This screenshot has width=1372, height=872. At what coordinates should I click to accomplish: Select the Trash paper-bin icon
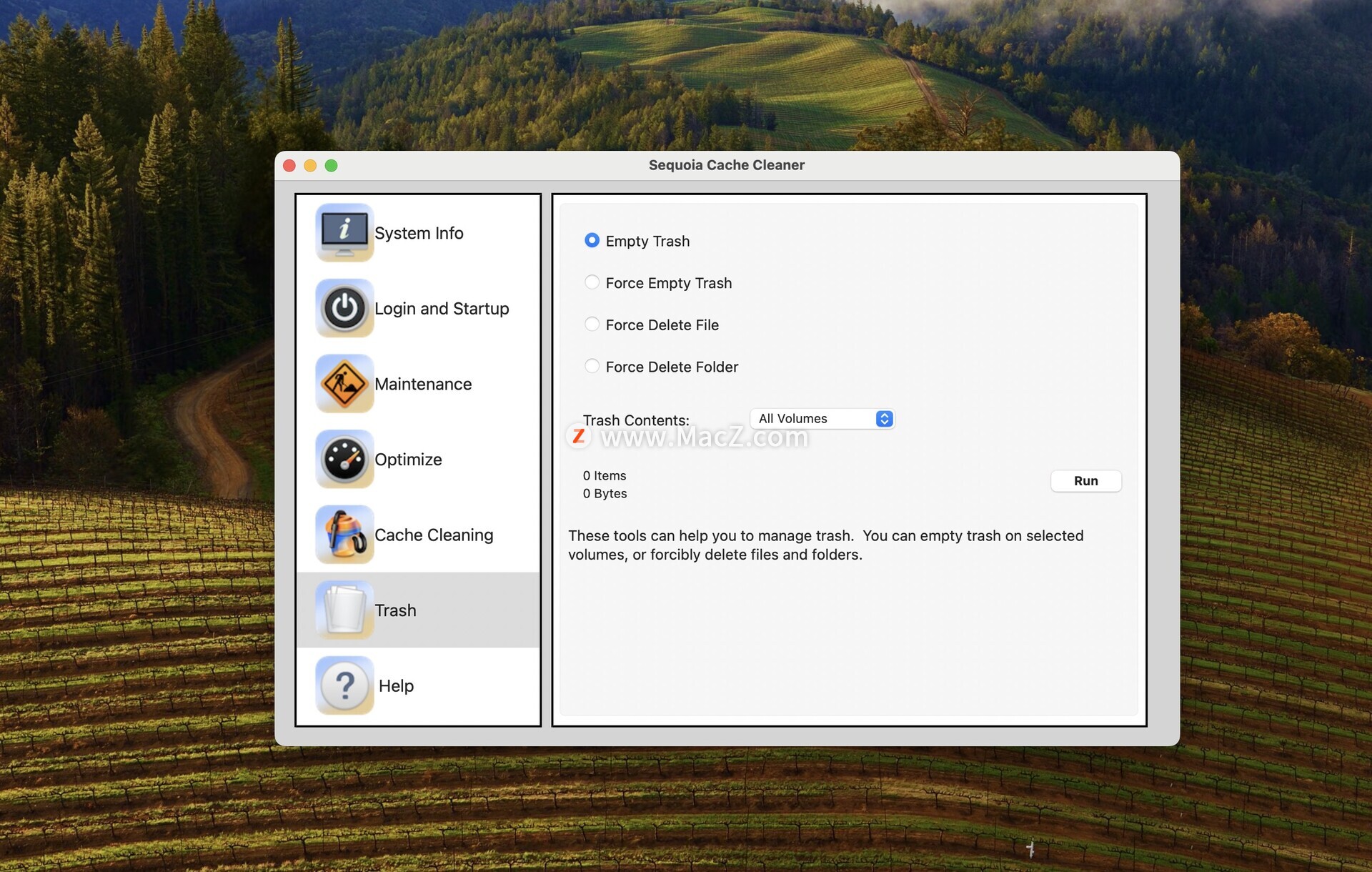344,610
